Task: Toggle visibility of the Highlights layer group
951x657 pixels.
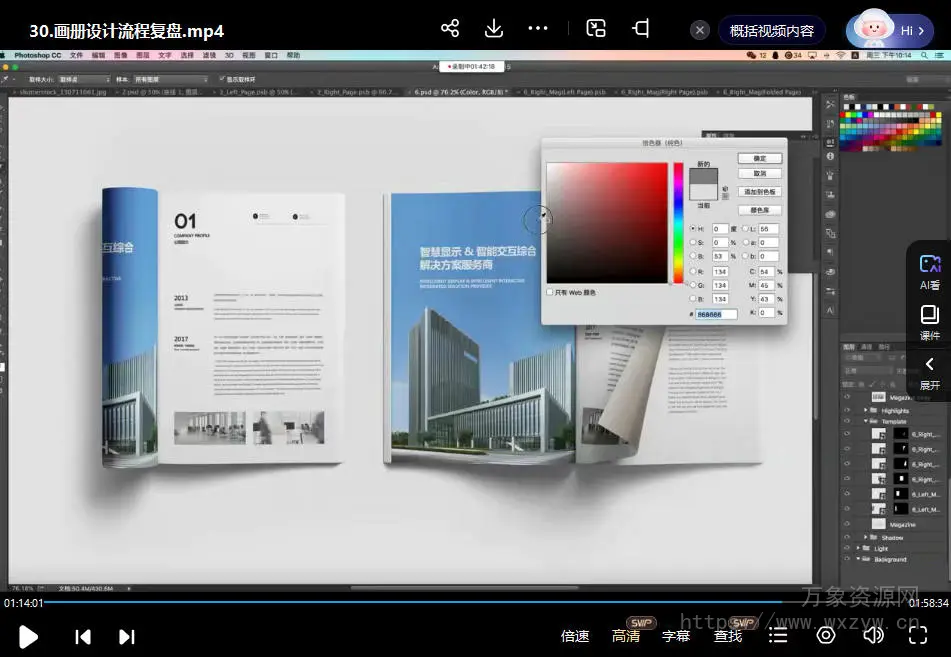Action: [847, 410]
